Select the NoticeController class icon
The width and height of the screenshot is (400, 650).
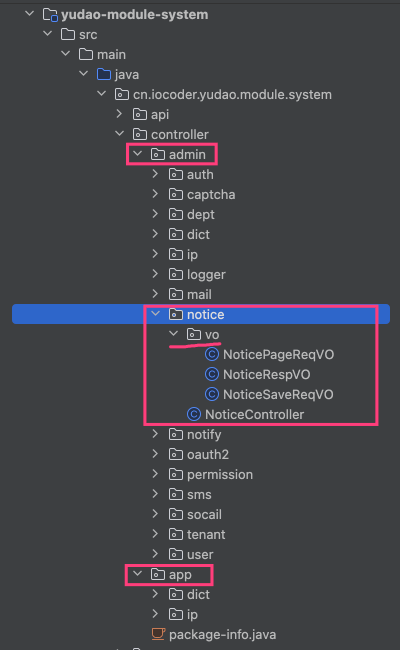[x=194, y=414]
